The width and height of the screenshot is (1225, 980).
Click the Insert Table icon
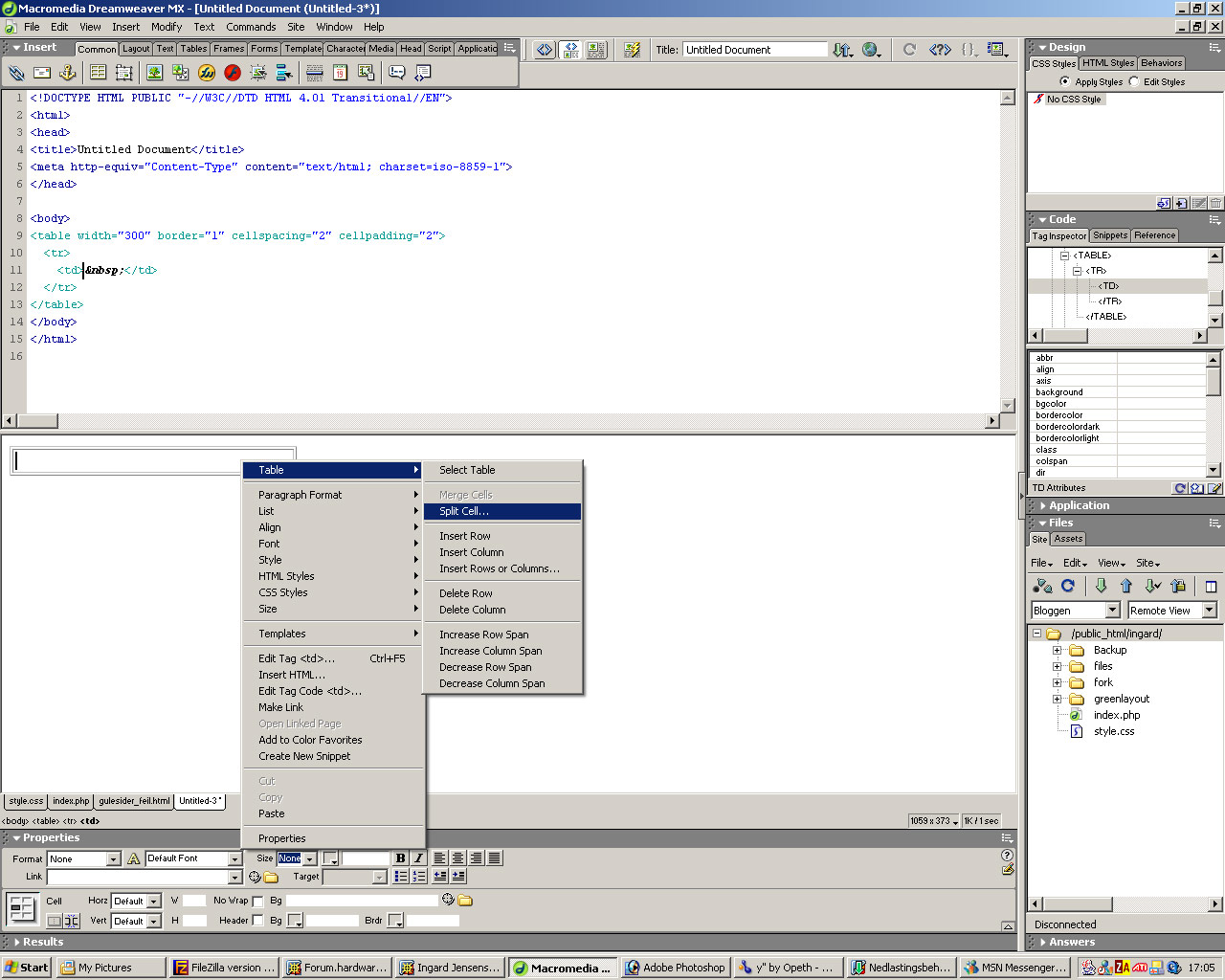[x=98, y=73]
